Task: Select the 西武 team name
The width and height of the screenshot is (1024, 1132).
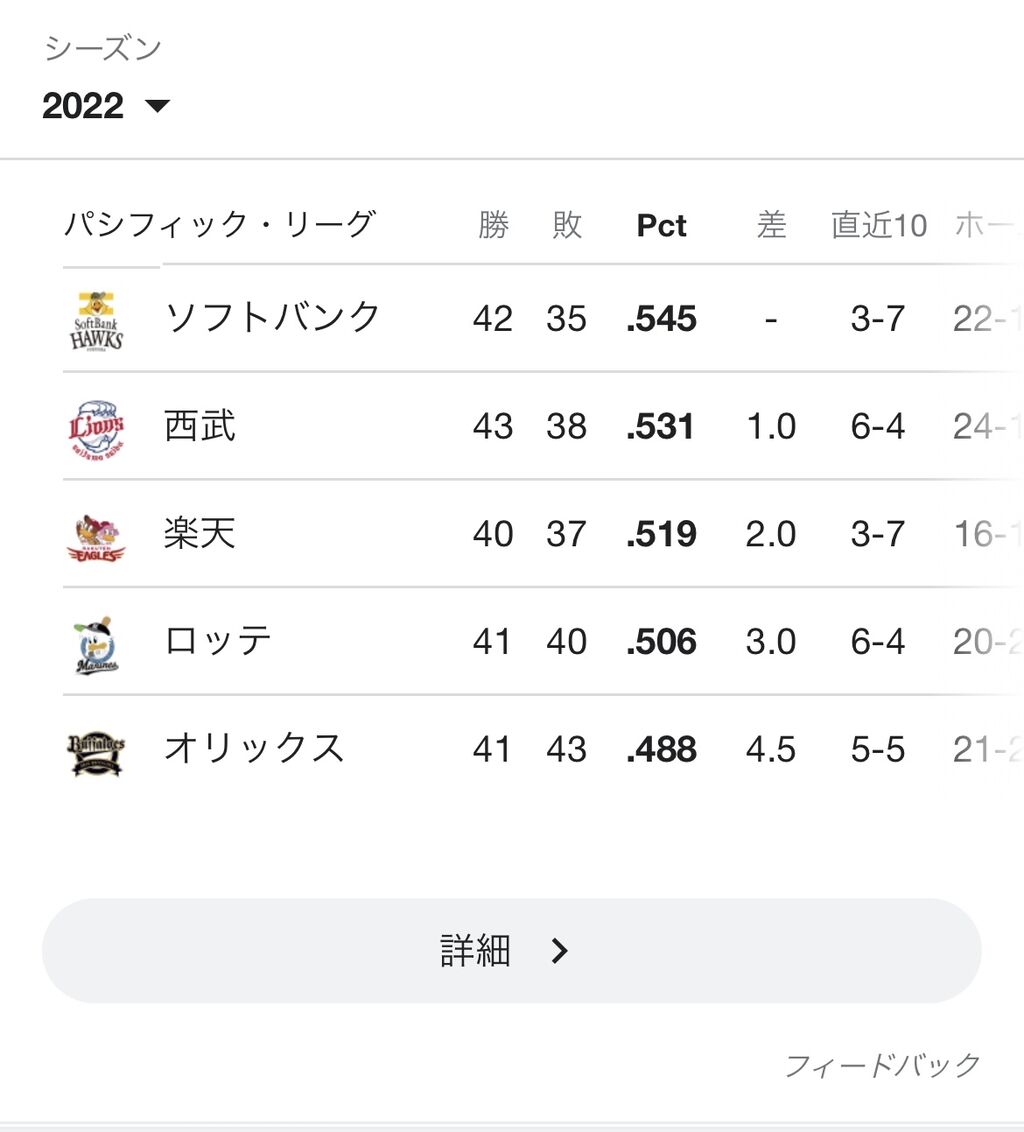Action: tap(200, 426)
